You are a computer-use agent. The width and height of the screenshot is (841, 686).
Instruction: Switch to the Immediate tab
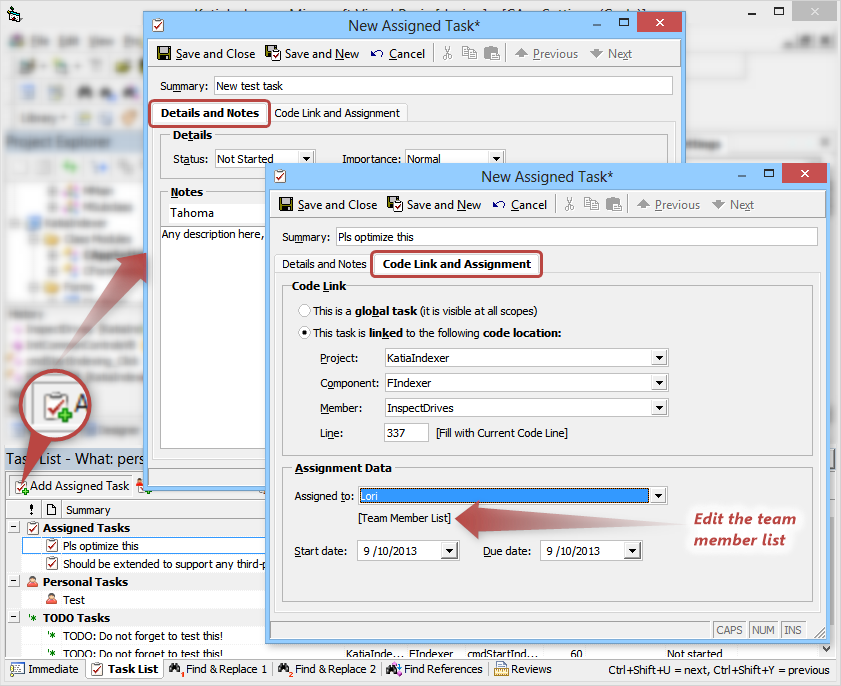coord(45,669)
